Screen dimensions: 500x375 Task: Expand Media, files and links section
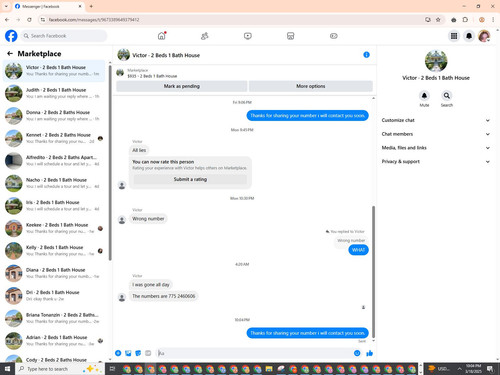point(436,147)
